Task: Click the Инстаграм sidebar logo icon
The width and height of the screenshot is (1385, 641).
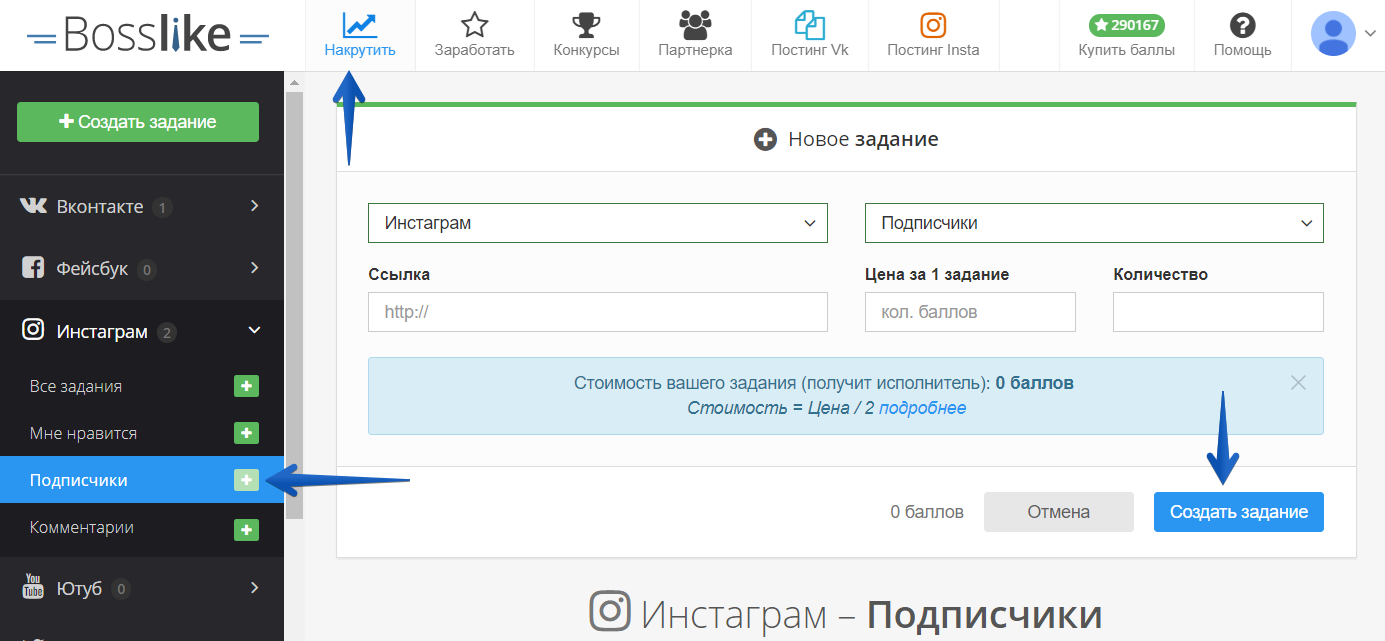Action: [33, 330]
